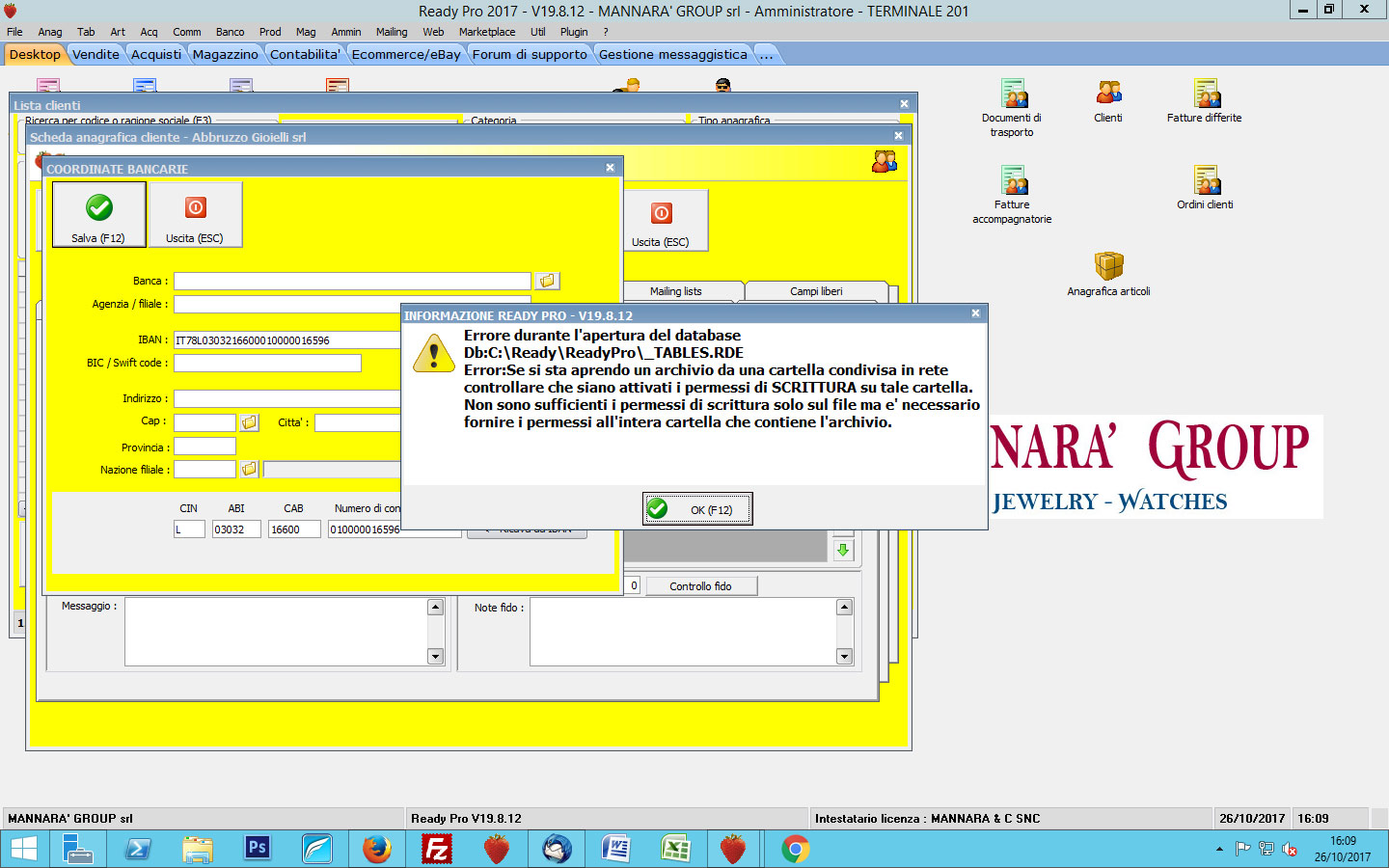Viewport: 1389px width, 868px height.
Task: Click the green down arrow icon
Action: tap(843, 550)
